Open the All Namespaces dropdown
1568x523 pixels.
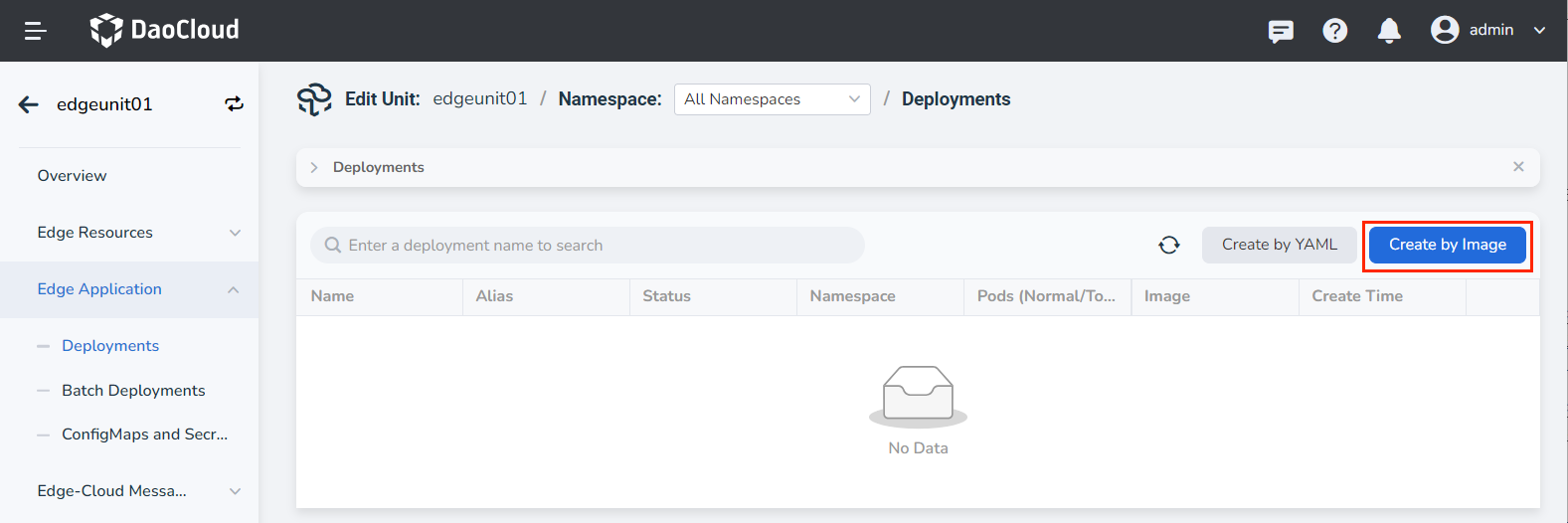pos(772,99)
